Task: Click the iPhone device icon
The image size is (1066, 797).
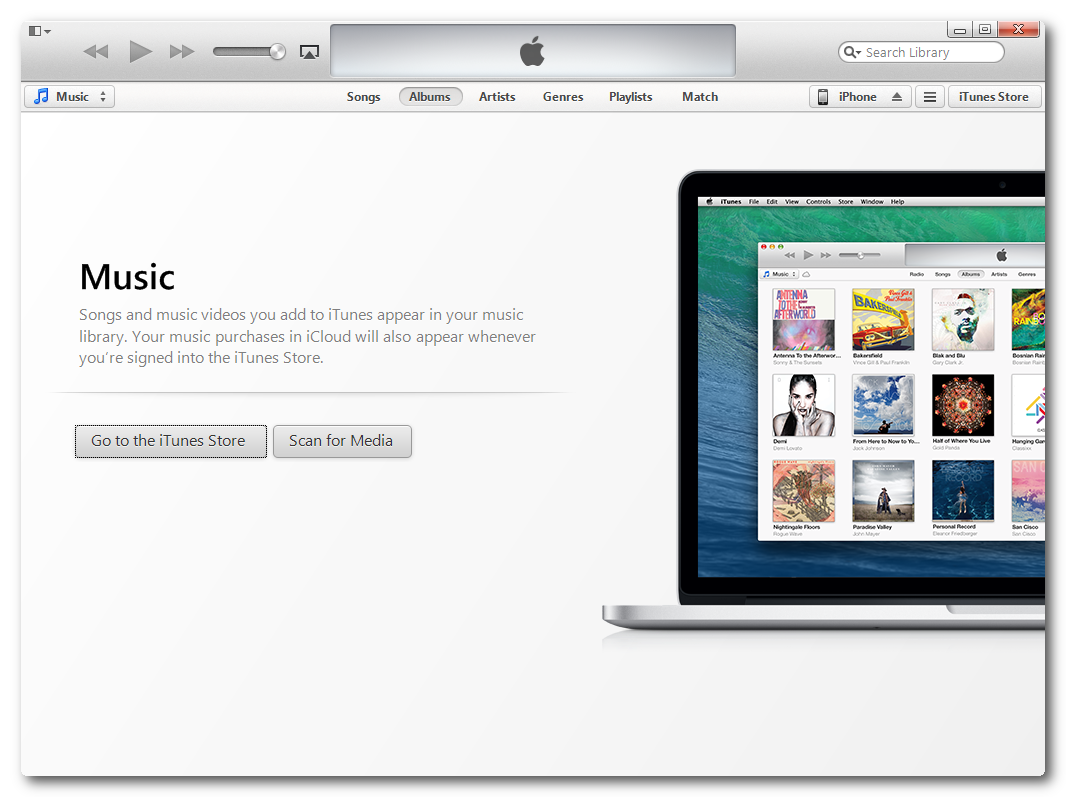Action: tap(823, 97)
